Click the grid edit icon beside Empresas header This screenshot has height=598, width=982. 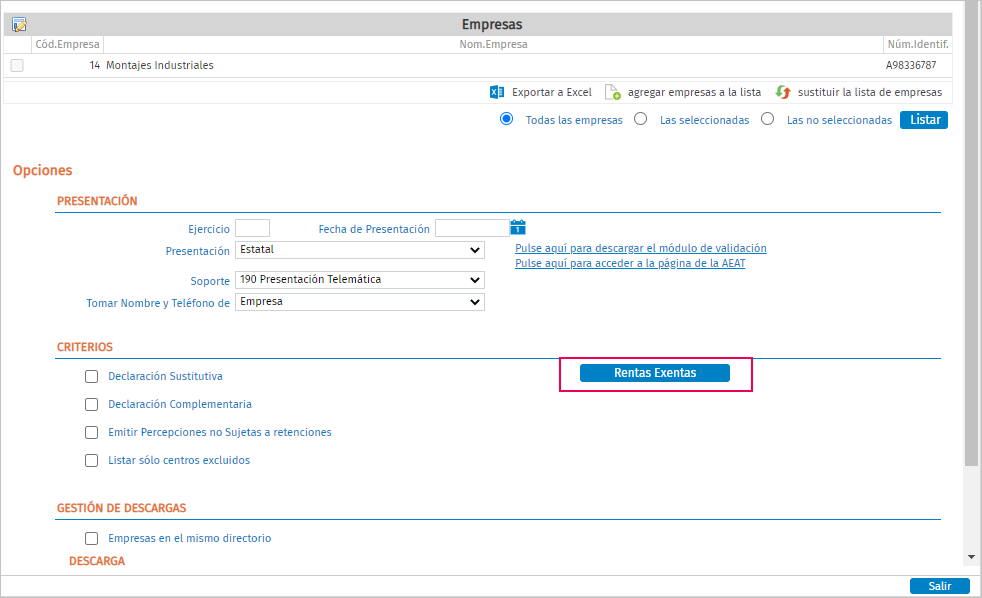tap(19, 25)
